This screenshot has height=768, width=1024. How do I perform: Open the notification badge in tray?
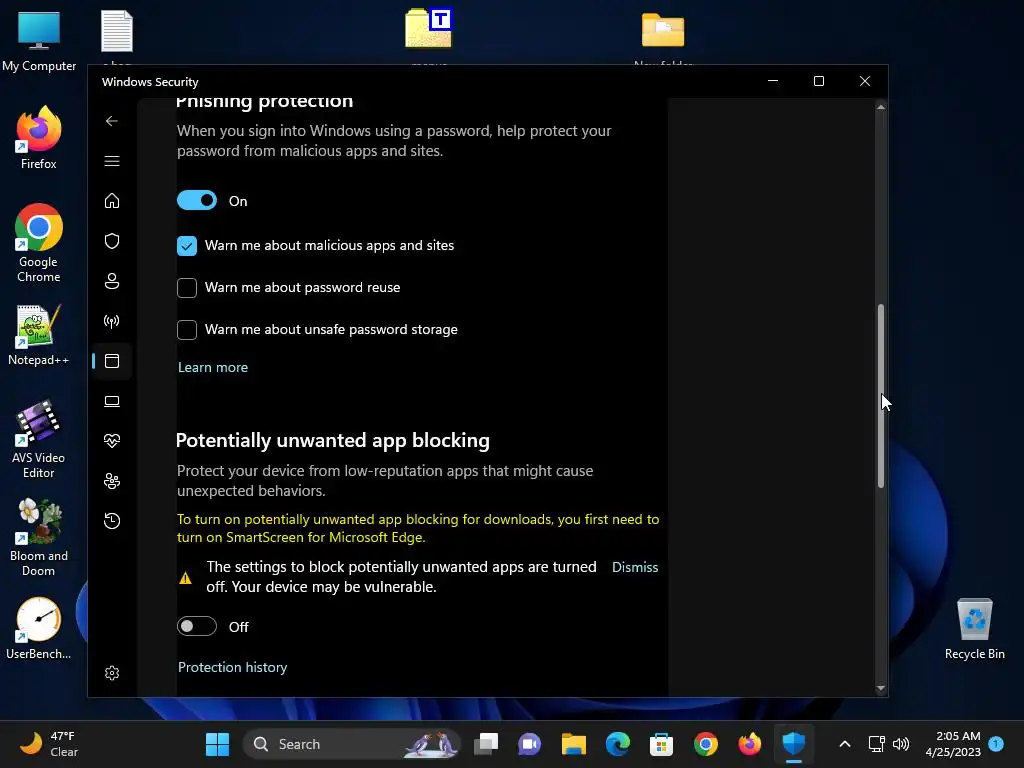pos(996,744)
